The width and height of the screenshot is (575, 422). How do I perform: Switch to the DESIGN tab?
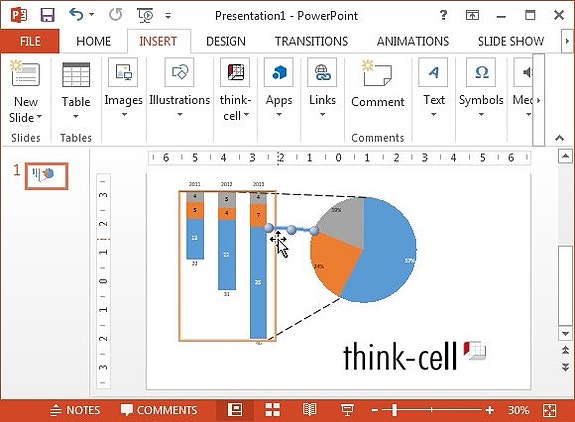226,41
